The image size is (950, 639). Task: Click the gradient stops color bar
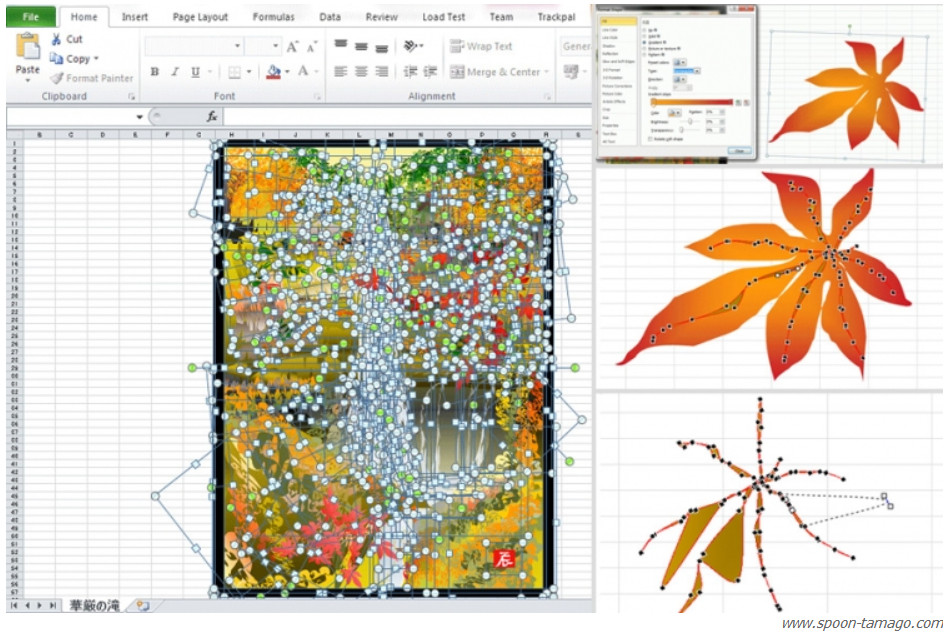click(x=692, y=102)
